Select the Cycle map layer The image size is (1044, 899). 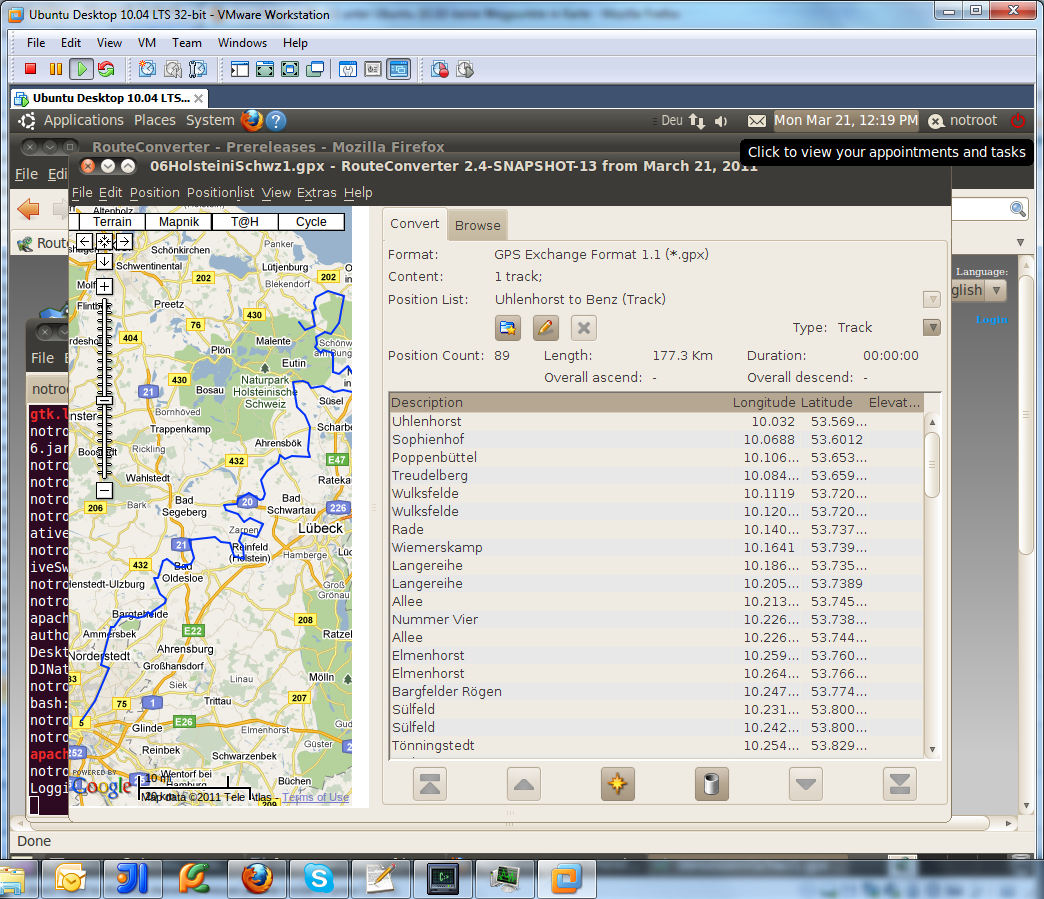pyautogui.click(x=311, y=222)
